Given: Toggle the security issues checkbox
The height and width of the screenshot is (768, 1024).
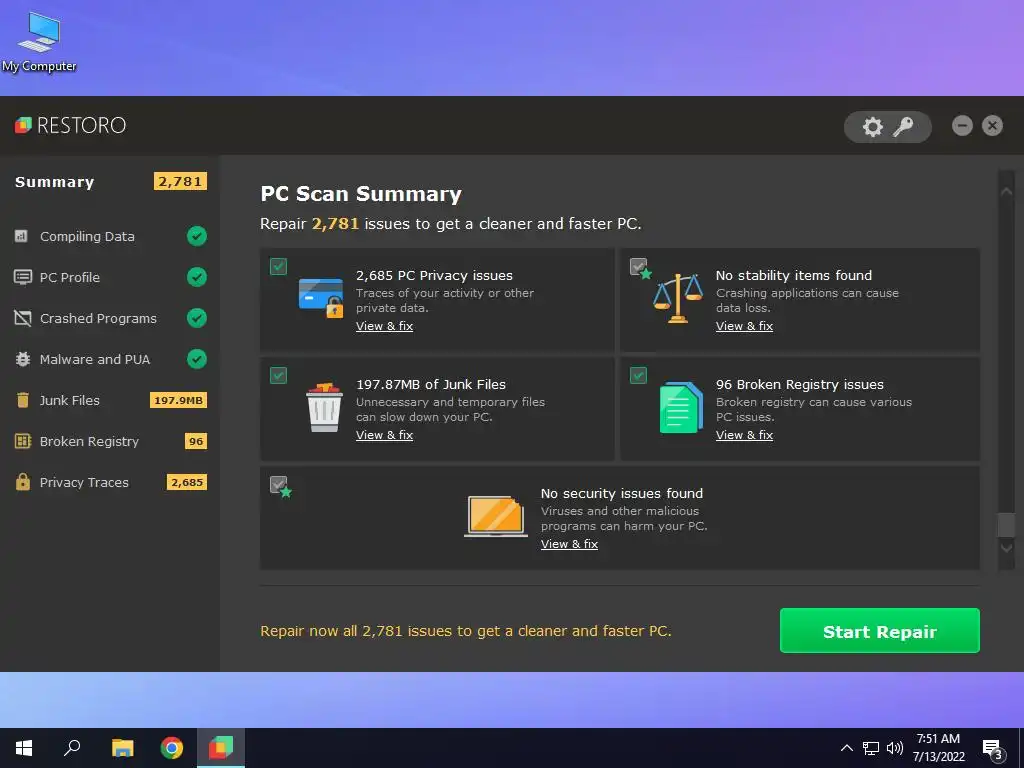Looking at the screenshot, I should pos(278,485).
